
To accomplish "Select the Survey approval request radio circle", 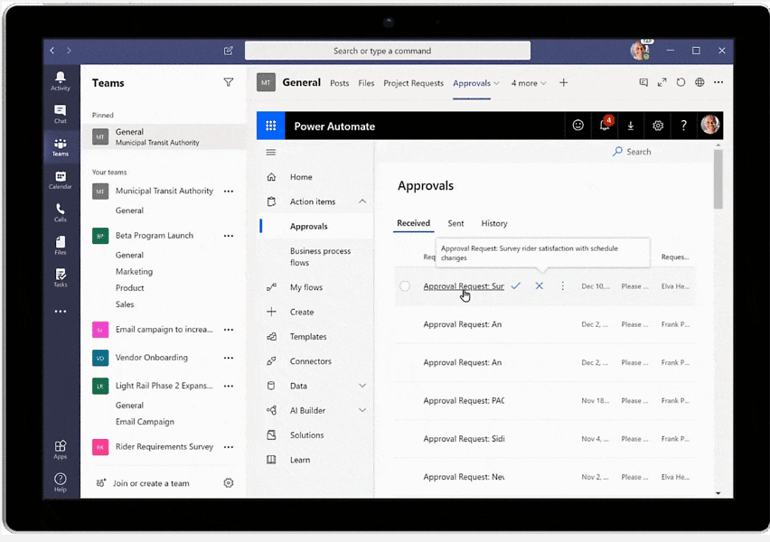I will 405,286.
